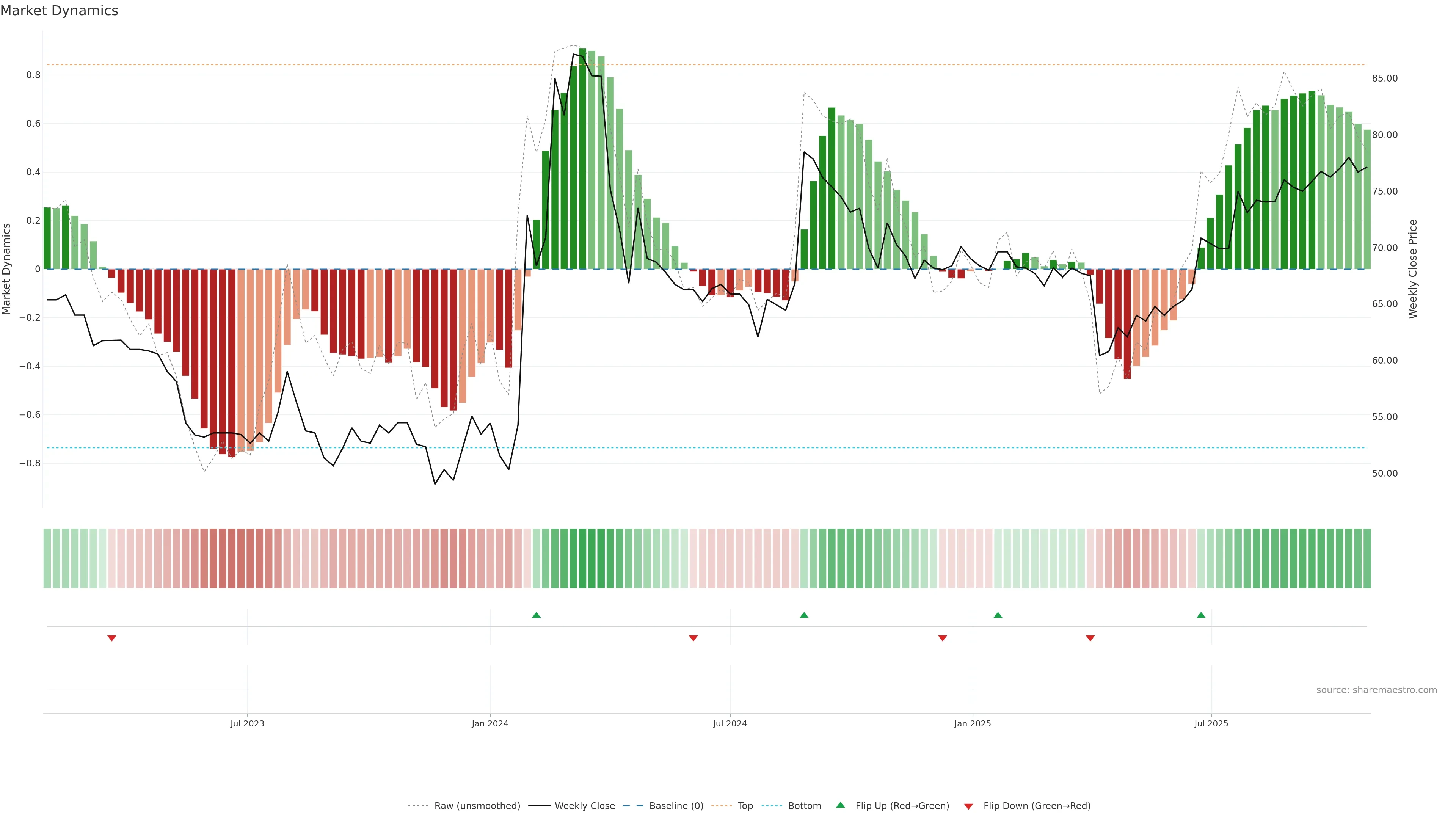
Task: Click the Jul 2023 x-axis label
Action: [247, 723]
